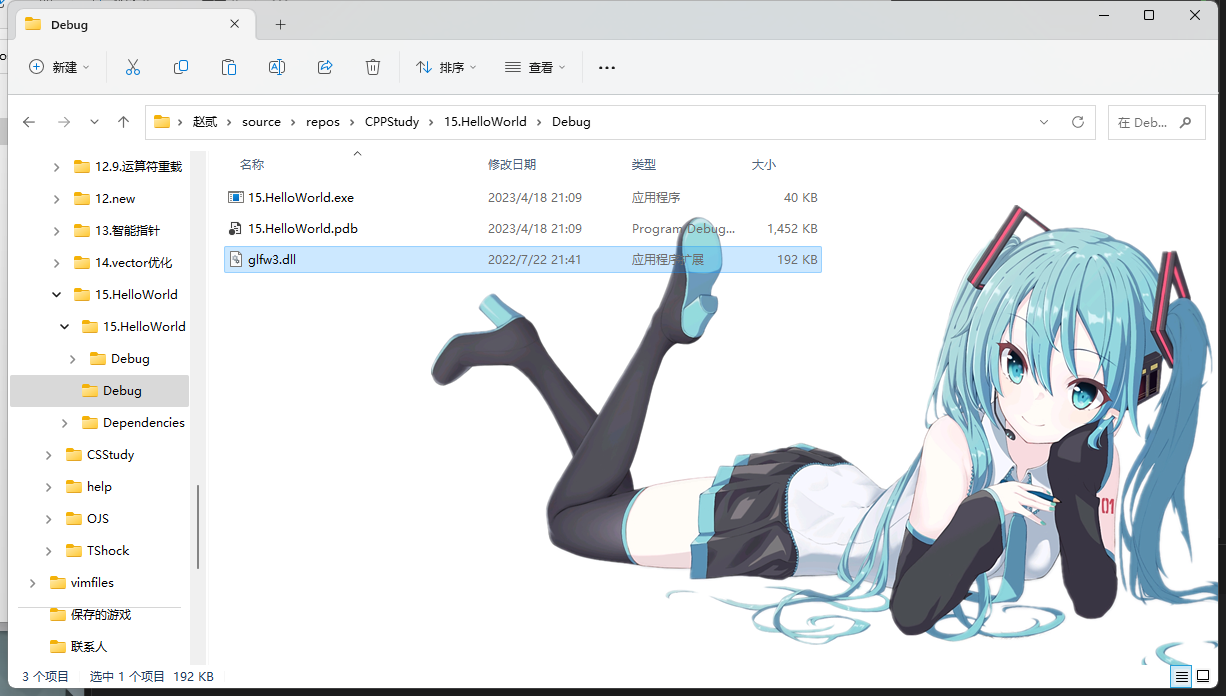Open the address bar history dropdown arrow

[x=1045, y=122]
